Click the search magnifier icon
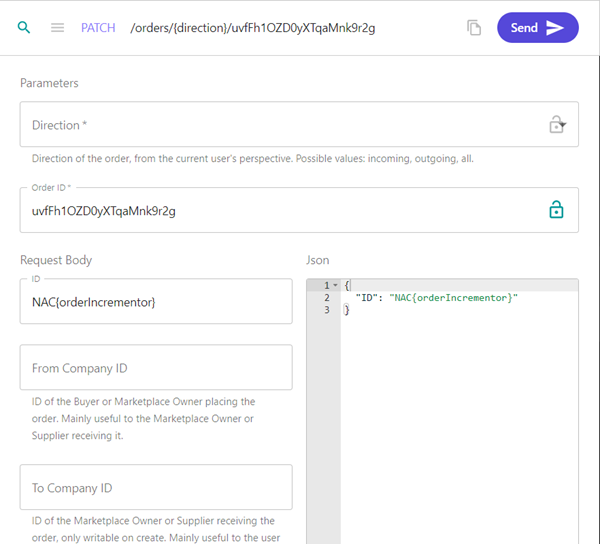600x544 pixels. [24, 28]
